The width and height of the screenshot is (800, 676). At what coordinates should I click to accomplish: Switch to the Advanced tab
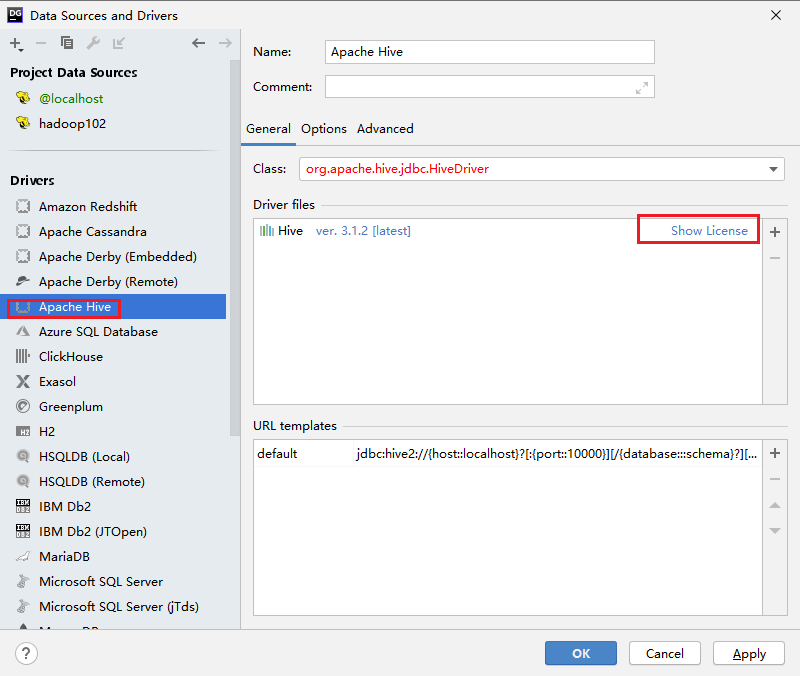pos(385,129)
